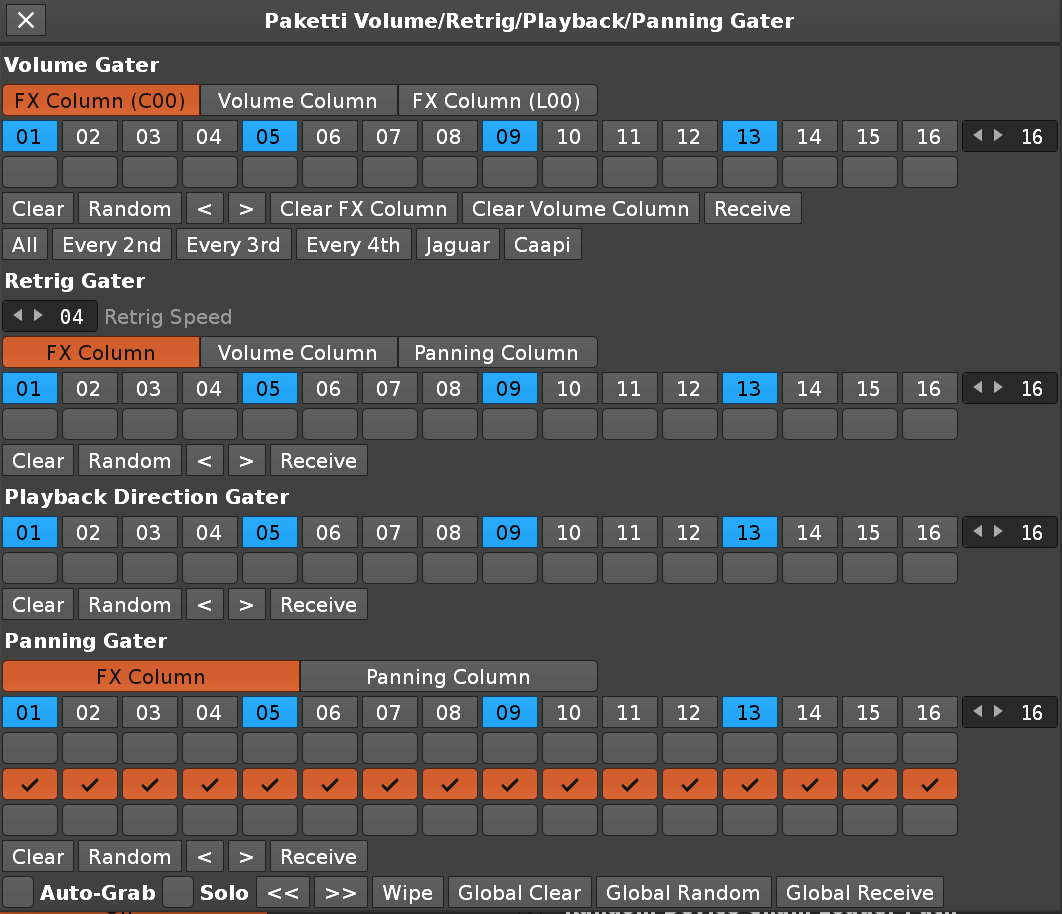Screen dimensions: 1062x914
Task: Click the global >> shift button
Action: coord(341,893)
